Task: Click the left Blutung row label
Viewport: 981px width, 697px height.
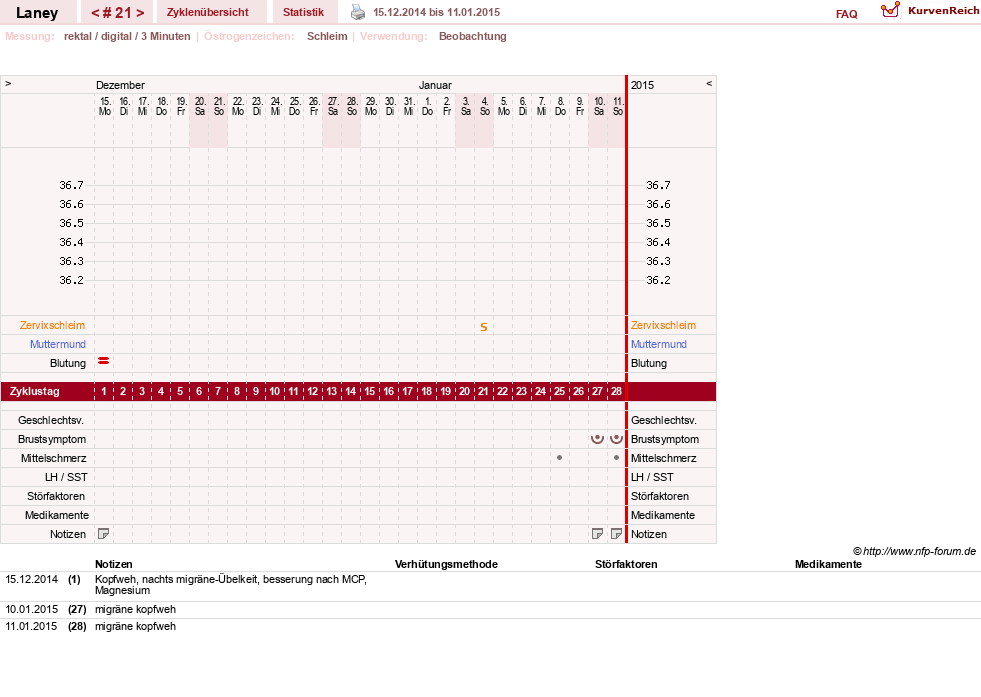Action: pyautogui.click(x=68, y=363)
